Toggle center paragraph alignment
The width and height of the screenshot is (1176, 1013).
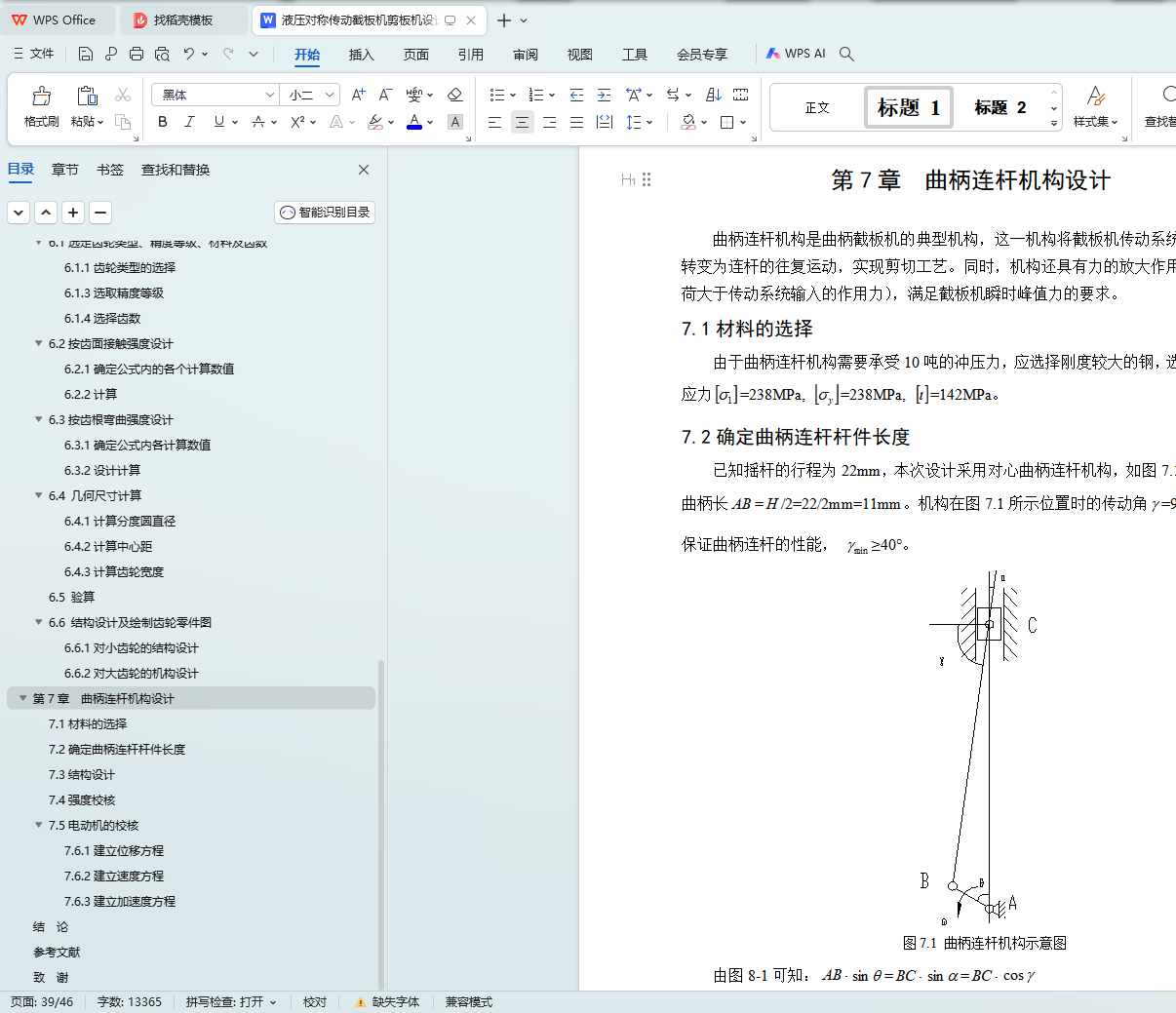pos(523,122)
